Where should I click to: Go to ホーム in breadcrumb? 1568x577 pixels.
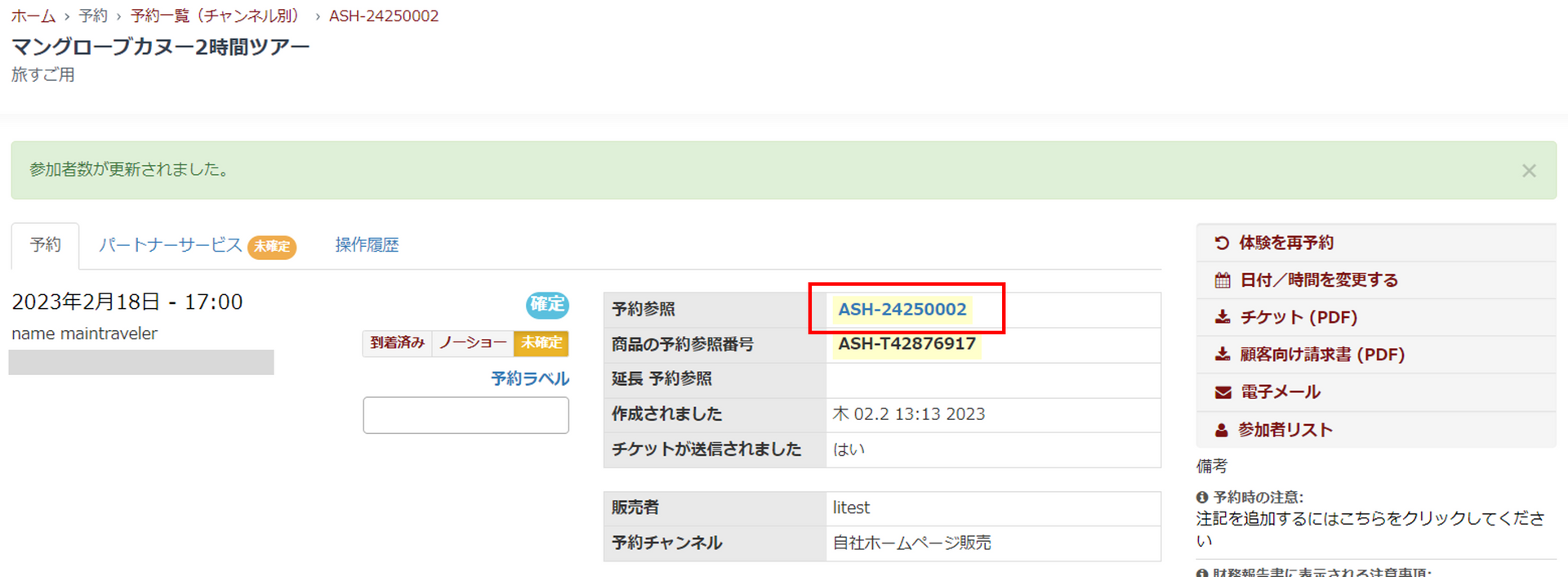33,16
